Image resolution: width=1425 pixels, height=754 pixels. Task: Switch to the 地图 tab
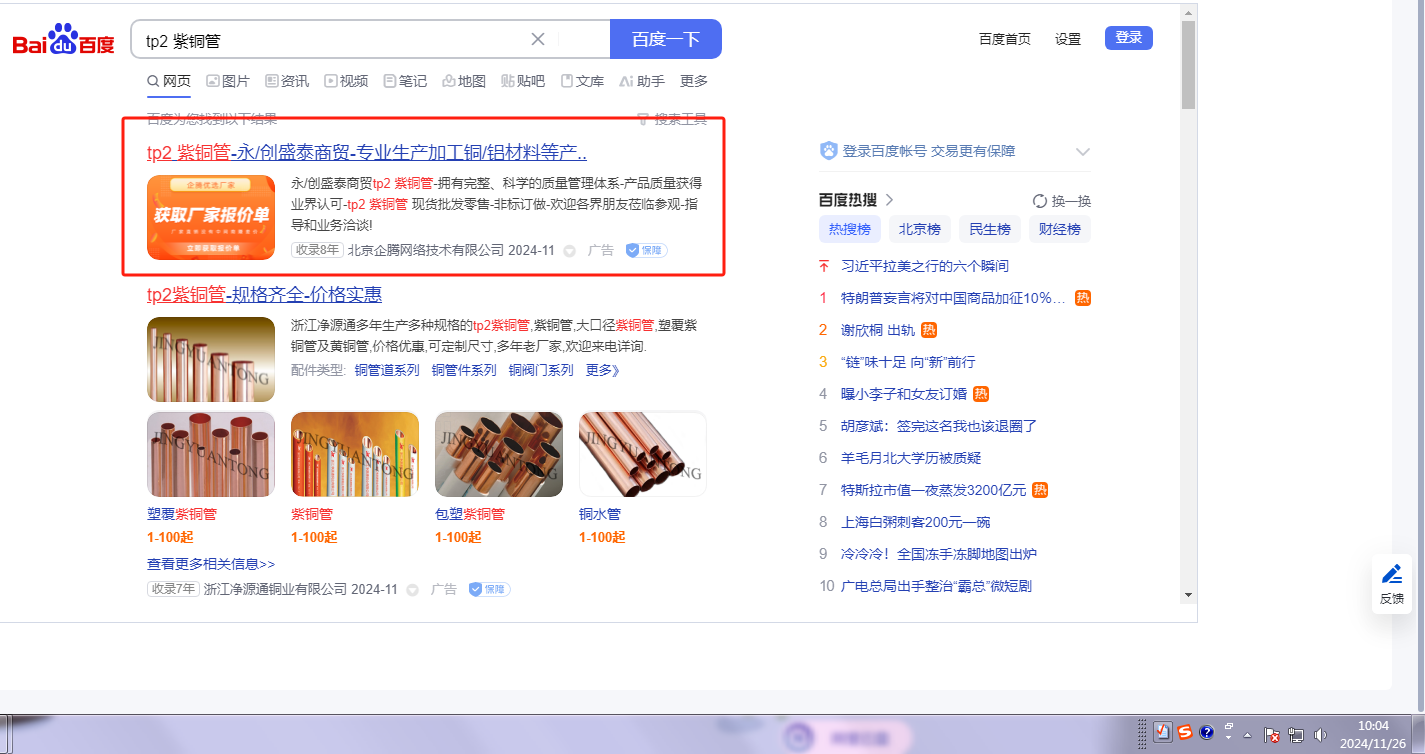pos(464,81)
